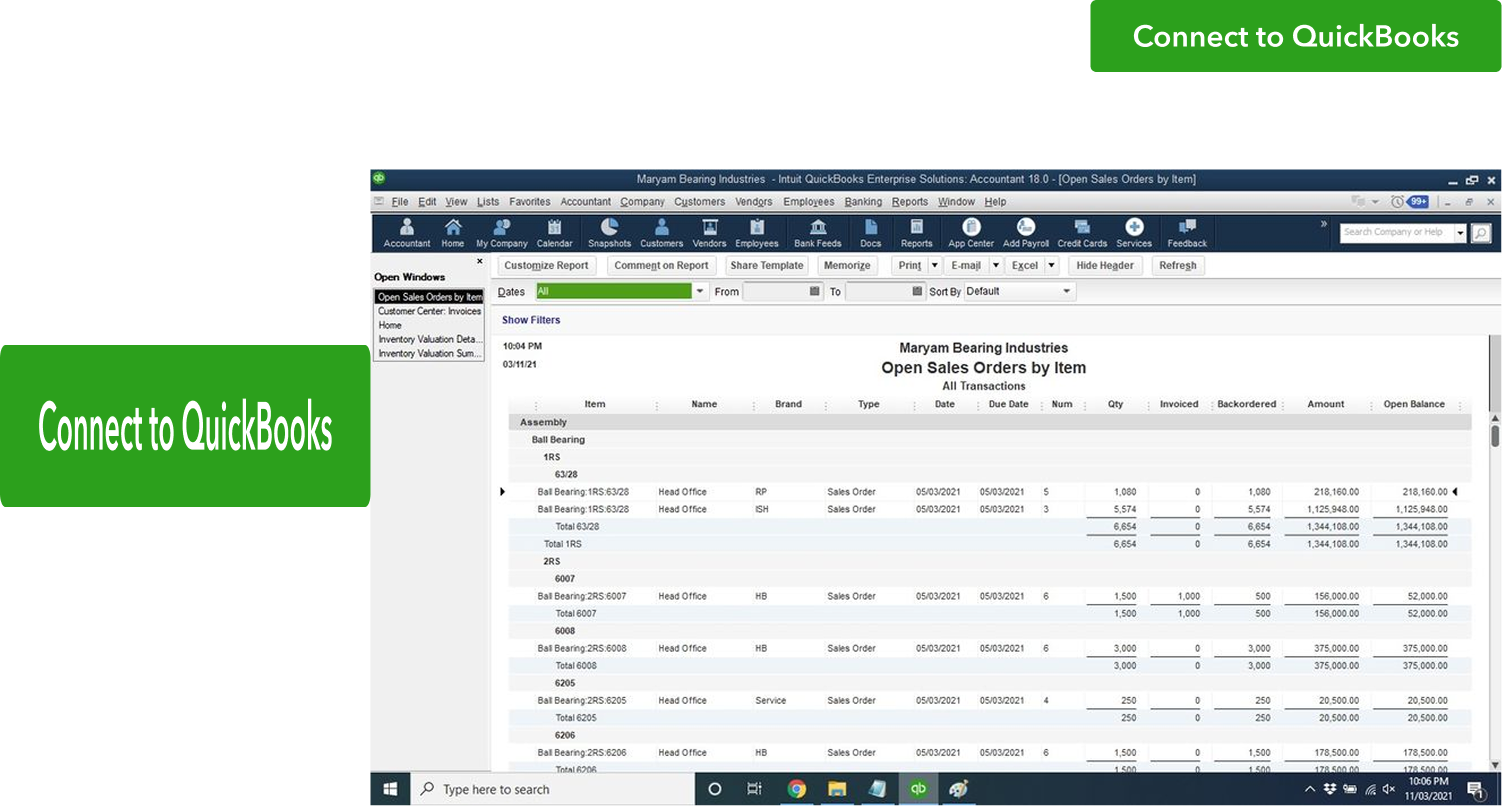Click the Backordered column header
This screenshot has height=806, width=1502.
pos(1246,404)
